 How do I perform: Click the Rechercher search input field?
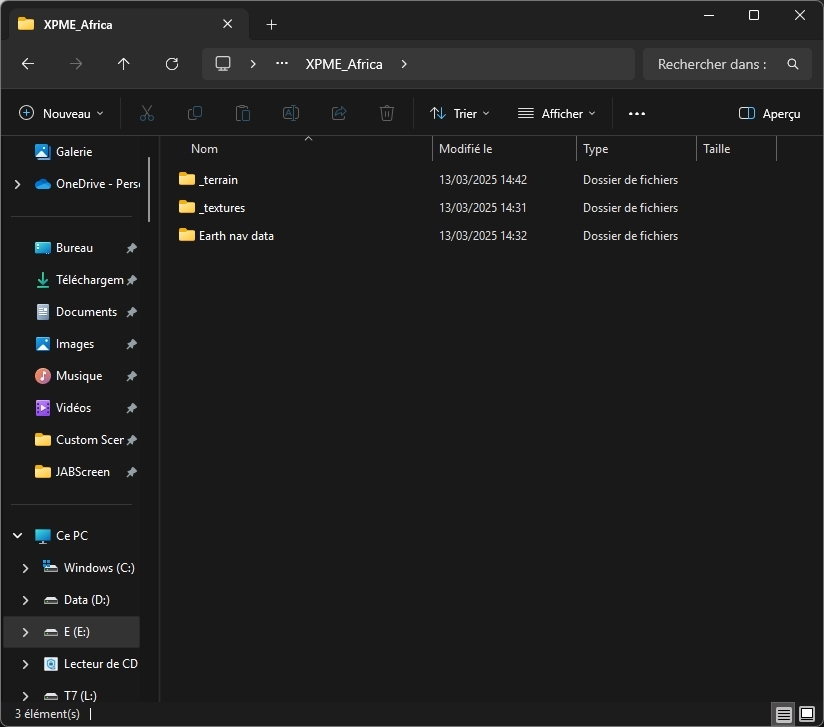(x=712, y=64)
